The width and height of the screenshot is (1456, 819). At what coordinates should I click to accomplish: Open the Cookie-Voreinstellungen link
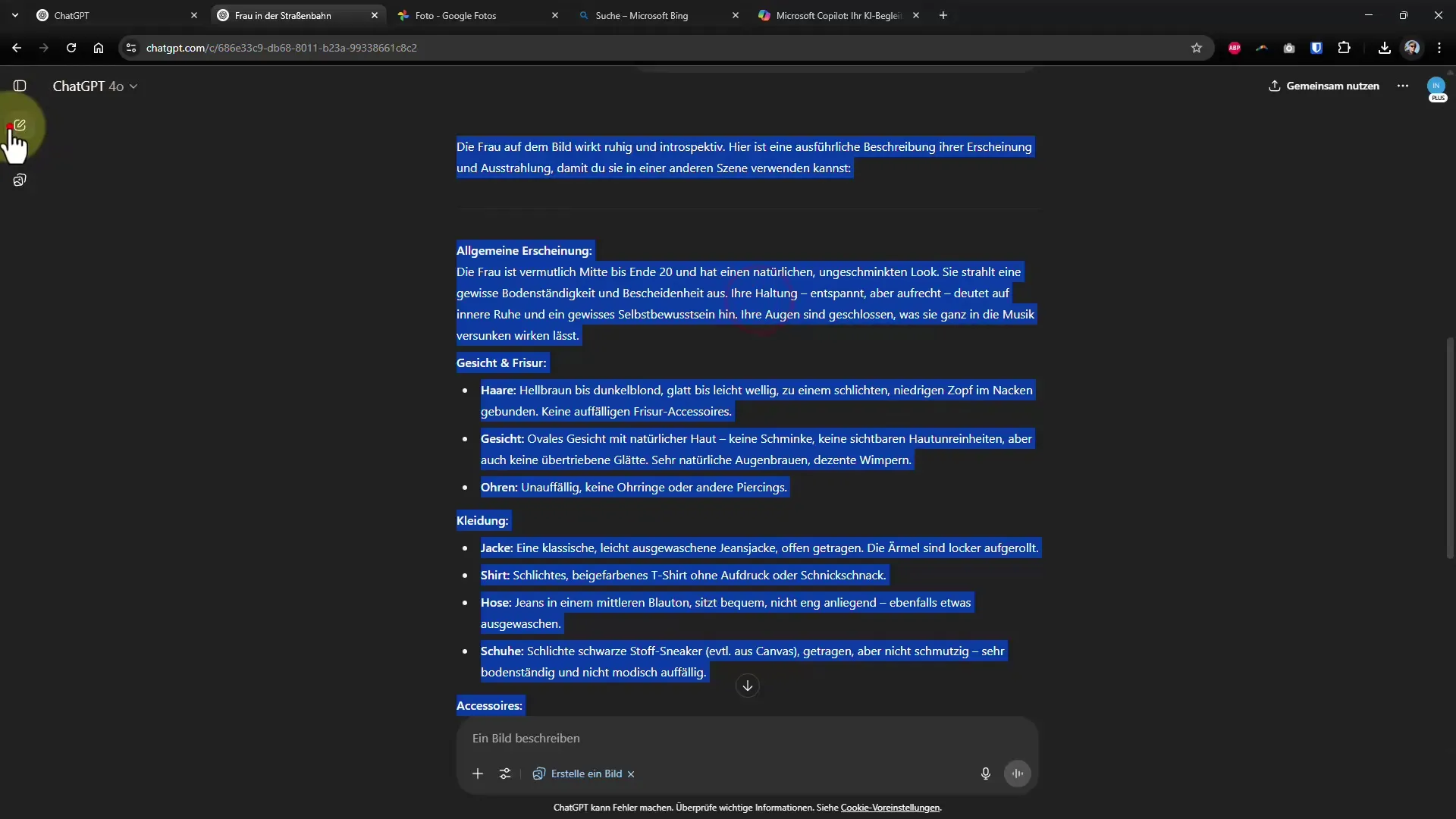pos(890,808)
